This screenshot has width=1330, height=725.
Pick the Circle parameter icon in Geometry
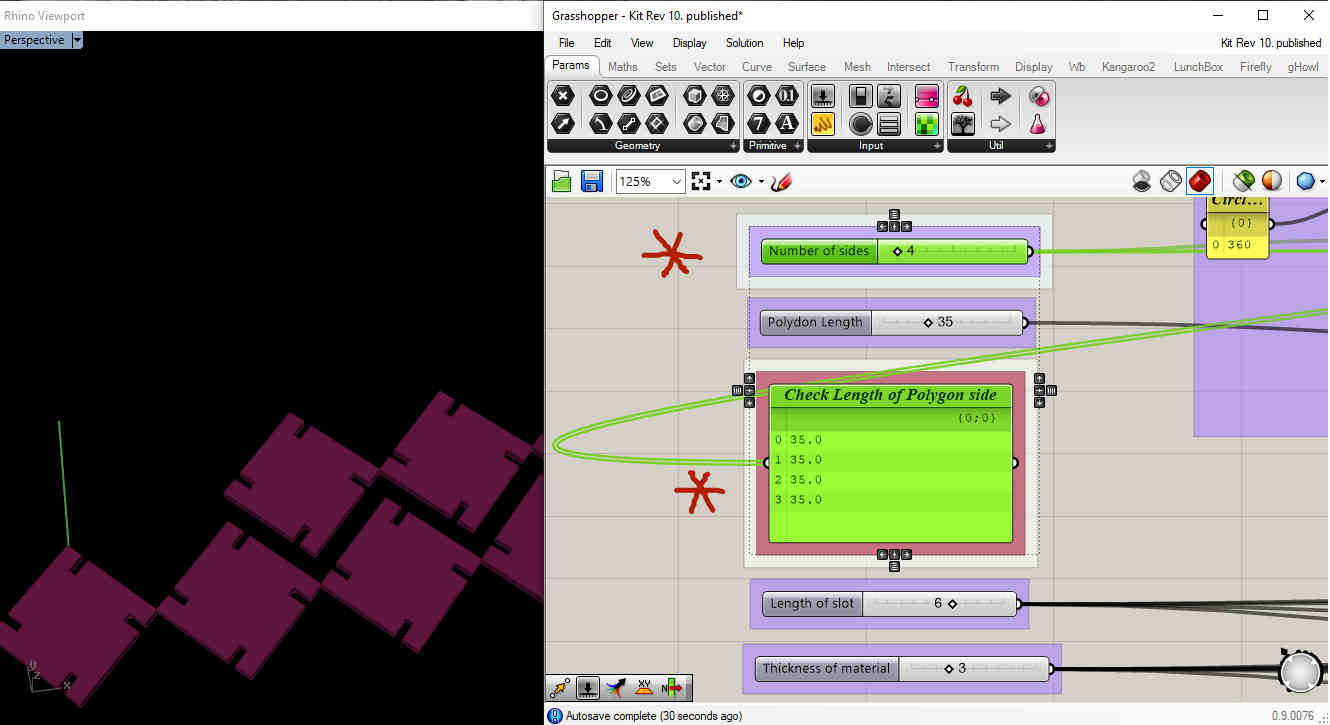[x=600, y=96]
